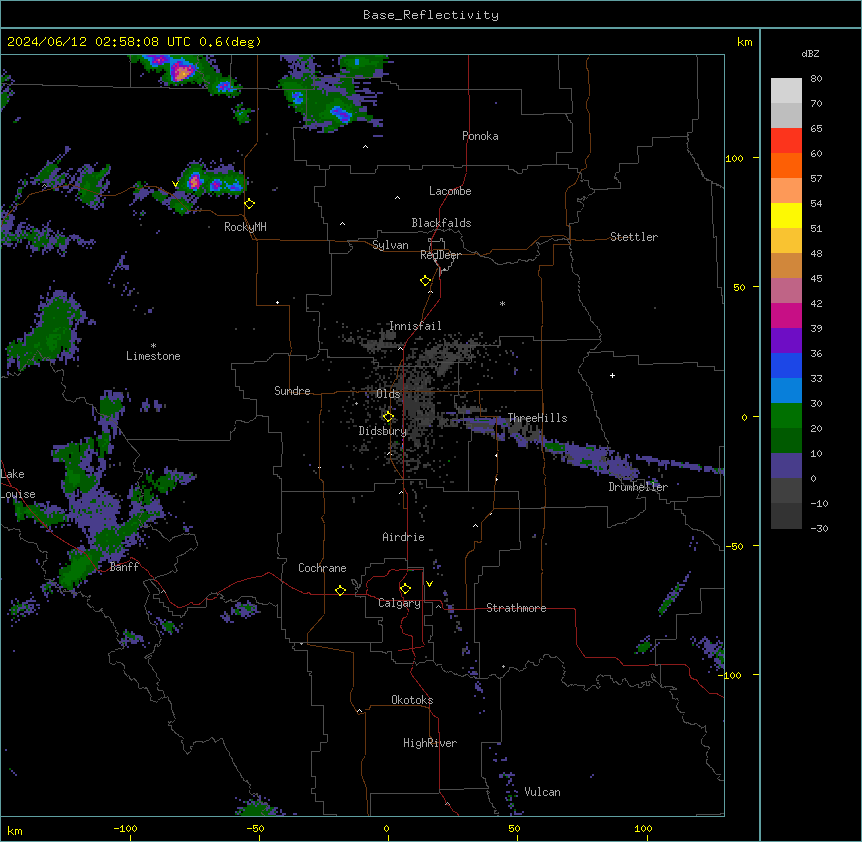Click the km label at top right
862x842 pixels.
(x=745, y=42)
